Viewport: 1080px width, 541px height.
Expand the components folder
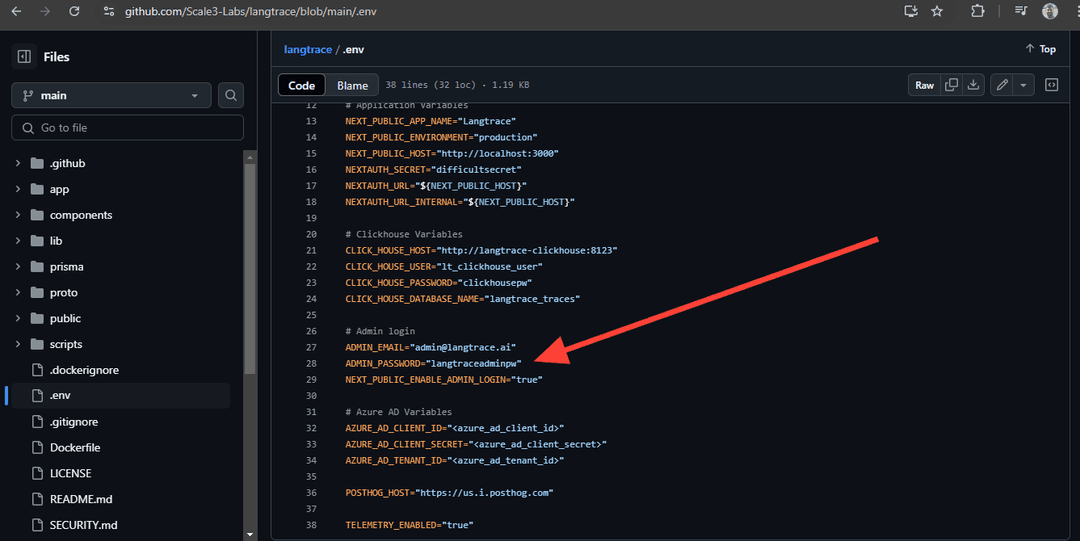[18, 215]
